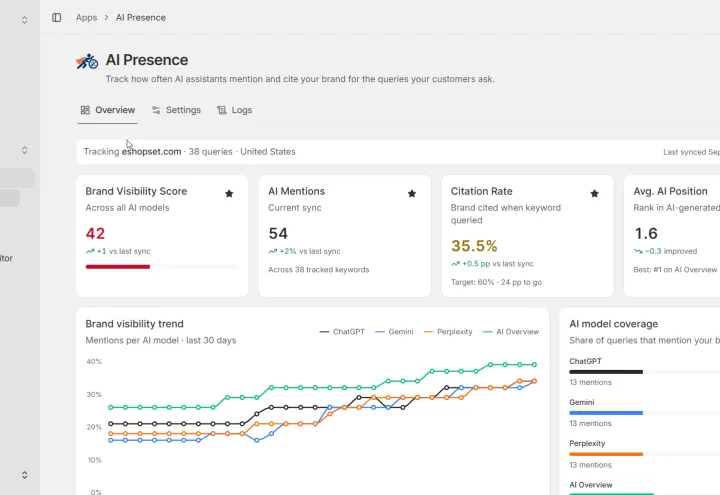Toggle AI Overview series in chart legend
The height and width of the screenshot is (495, 720).
[x=511, y=332]
